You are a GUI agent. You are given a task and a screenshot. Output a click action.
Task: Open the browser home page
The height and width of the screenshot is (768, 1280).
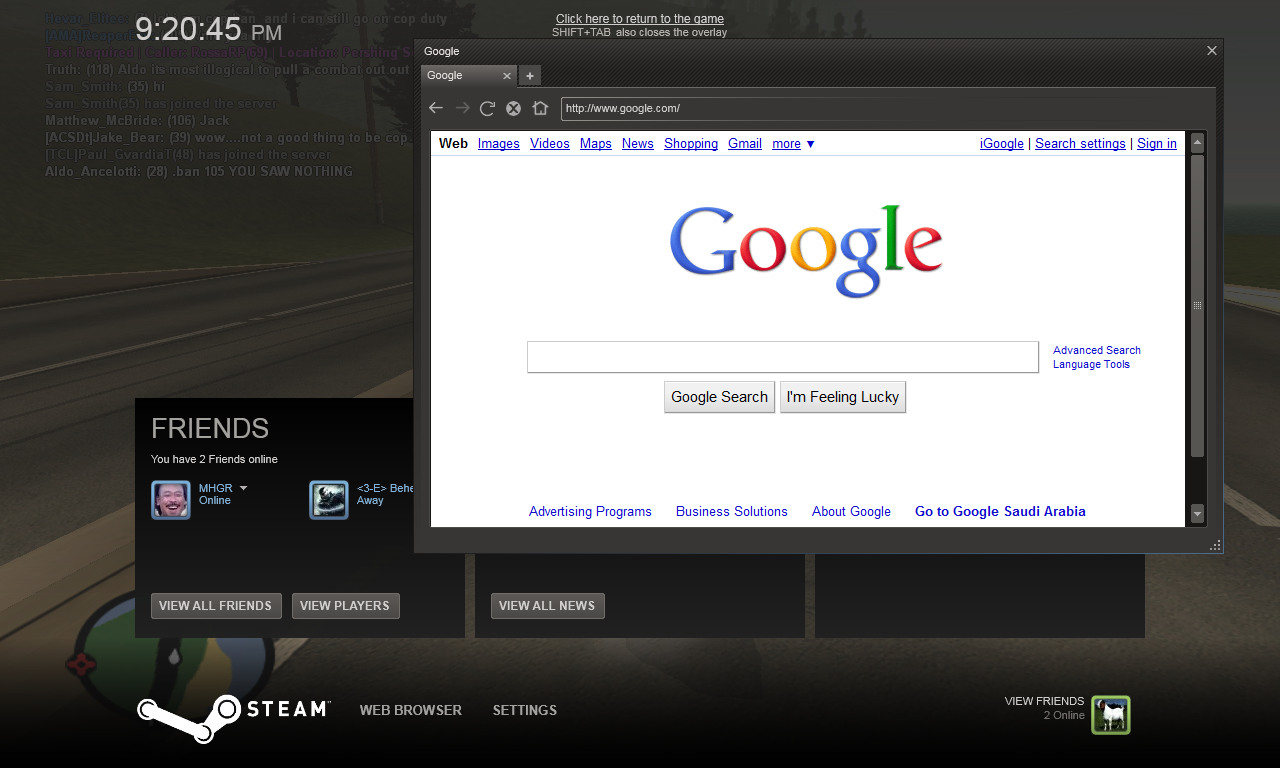[x=540, y=108]
